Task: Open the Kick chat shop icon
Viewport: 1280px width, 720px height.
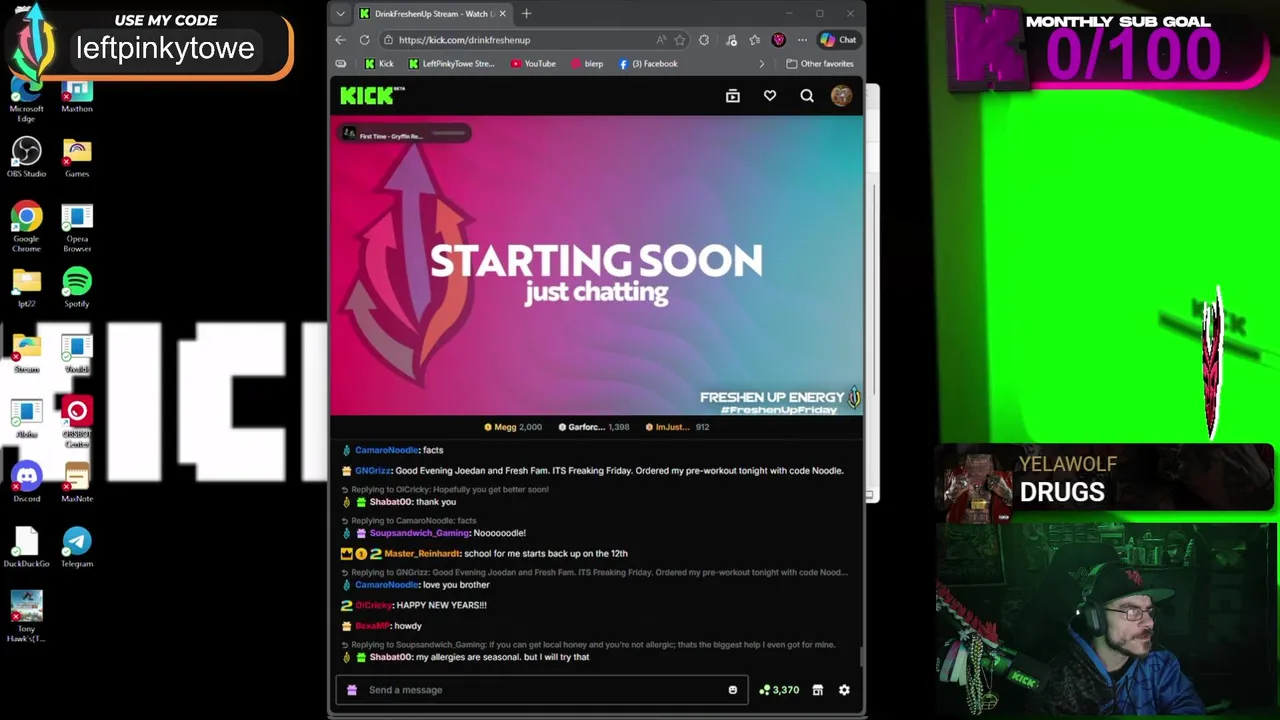Action: pyautogui.click(x=817, y=690)
